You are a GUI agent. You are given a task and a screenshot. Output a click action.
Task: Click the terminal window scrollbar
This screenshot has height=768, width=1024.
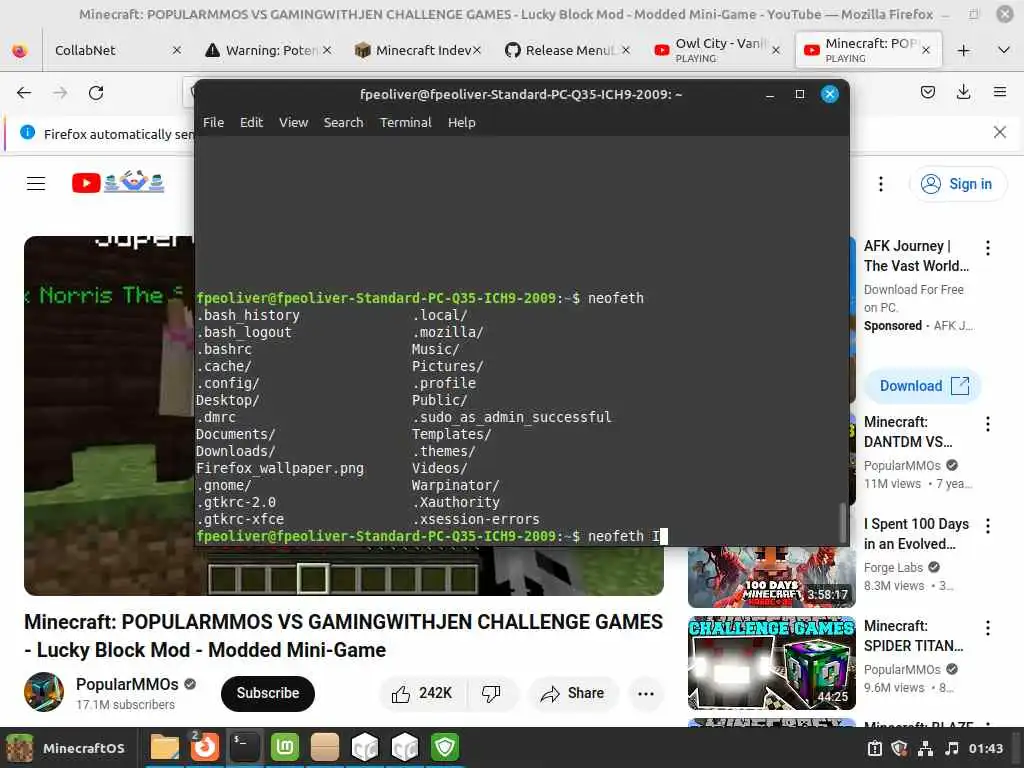click(x=842, y=521)
